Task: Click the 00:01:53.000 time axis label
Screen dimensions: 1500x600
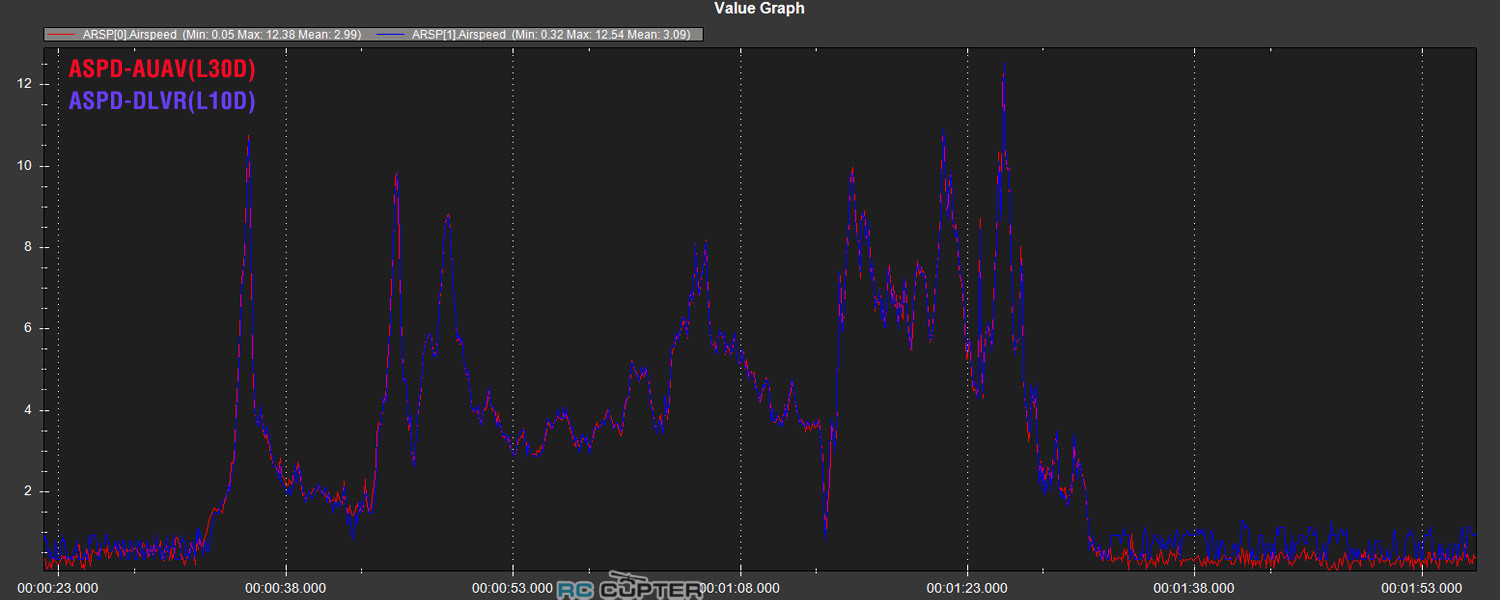Action: pos(1421,588)
